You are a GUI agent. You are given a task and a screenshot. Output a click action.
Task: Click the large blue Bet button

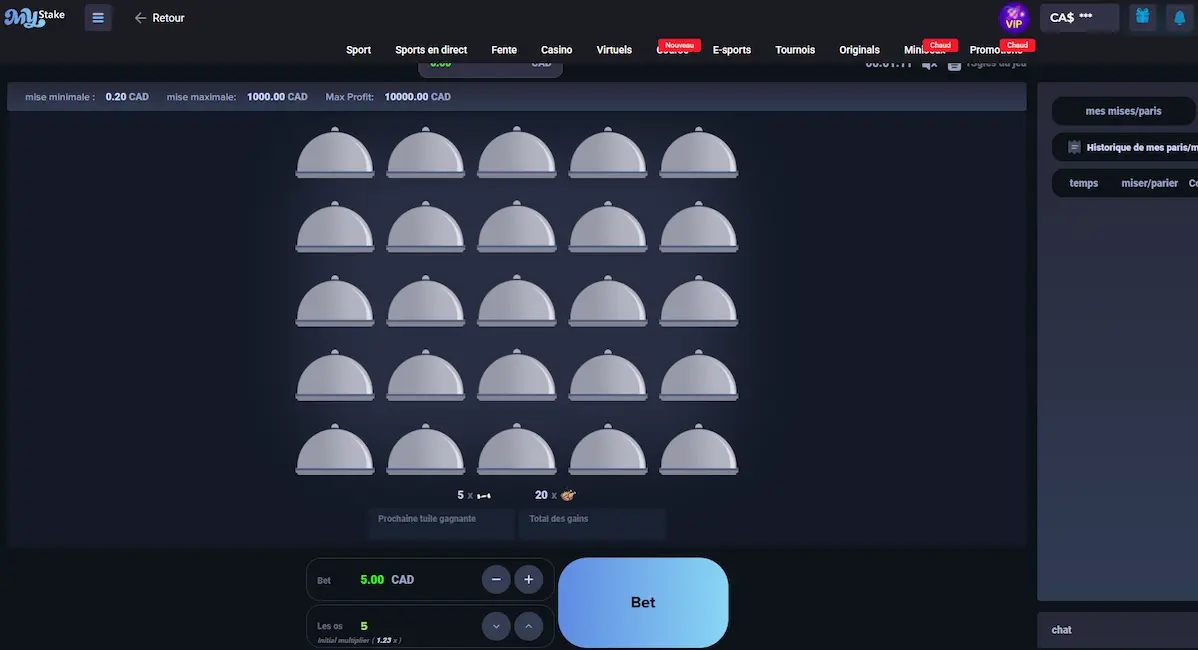(x=643, y=602)
